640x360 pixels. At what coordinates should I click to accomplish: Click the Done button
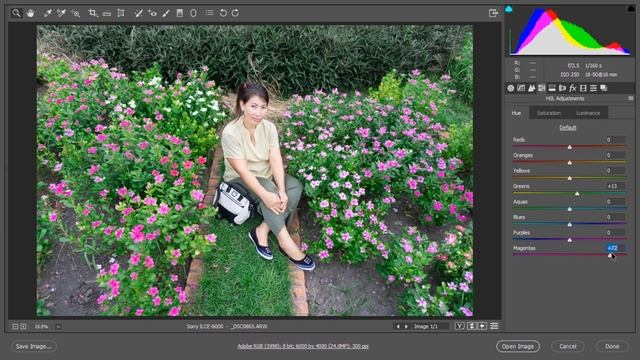pyautogui.click(x=612, y=346)
